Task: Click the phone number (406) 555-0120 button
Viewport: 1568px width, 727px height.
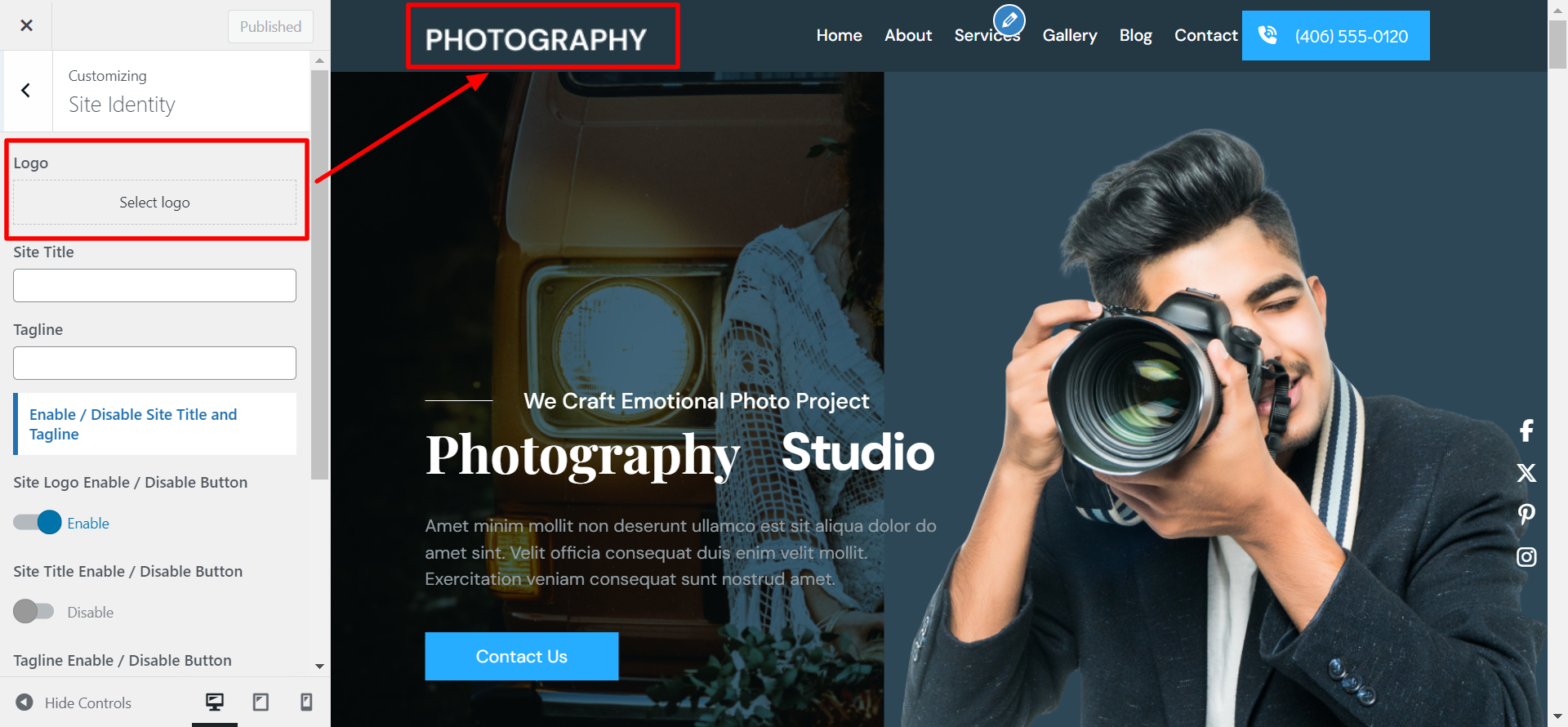Action: tap(1335, 36)
